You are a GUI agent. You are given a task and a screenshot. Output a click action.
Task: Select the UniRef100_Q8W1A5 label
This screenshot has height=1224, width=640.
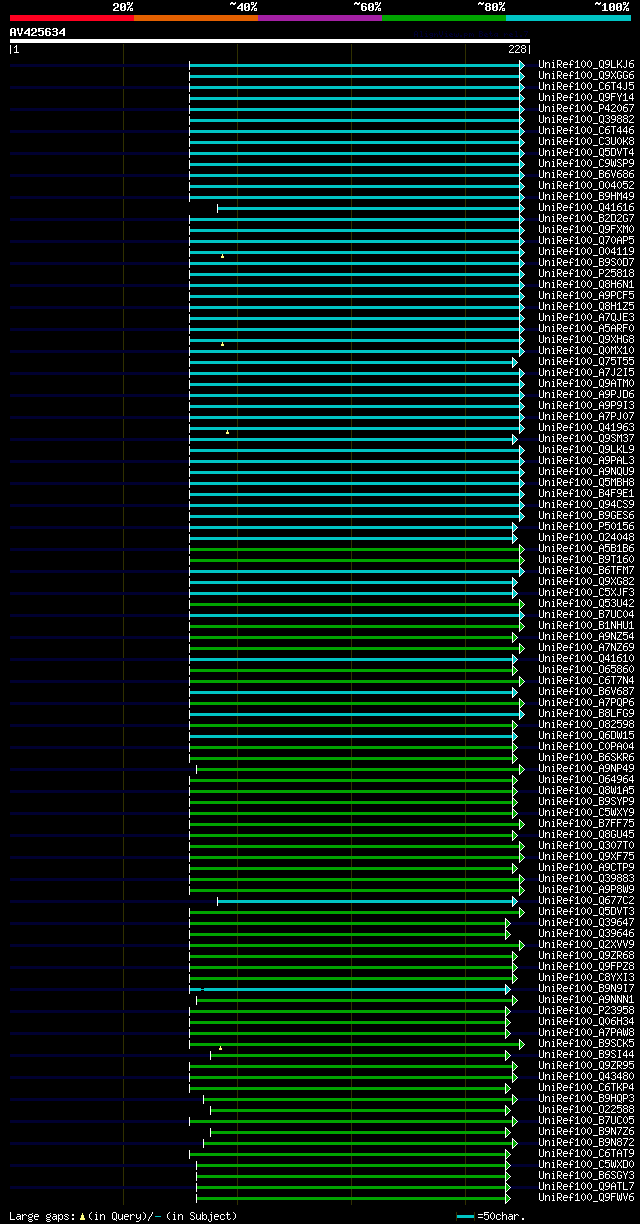tap(586, 790)
